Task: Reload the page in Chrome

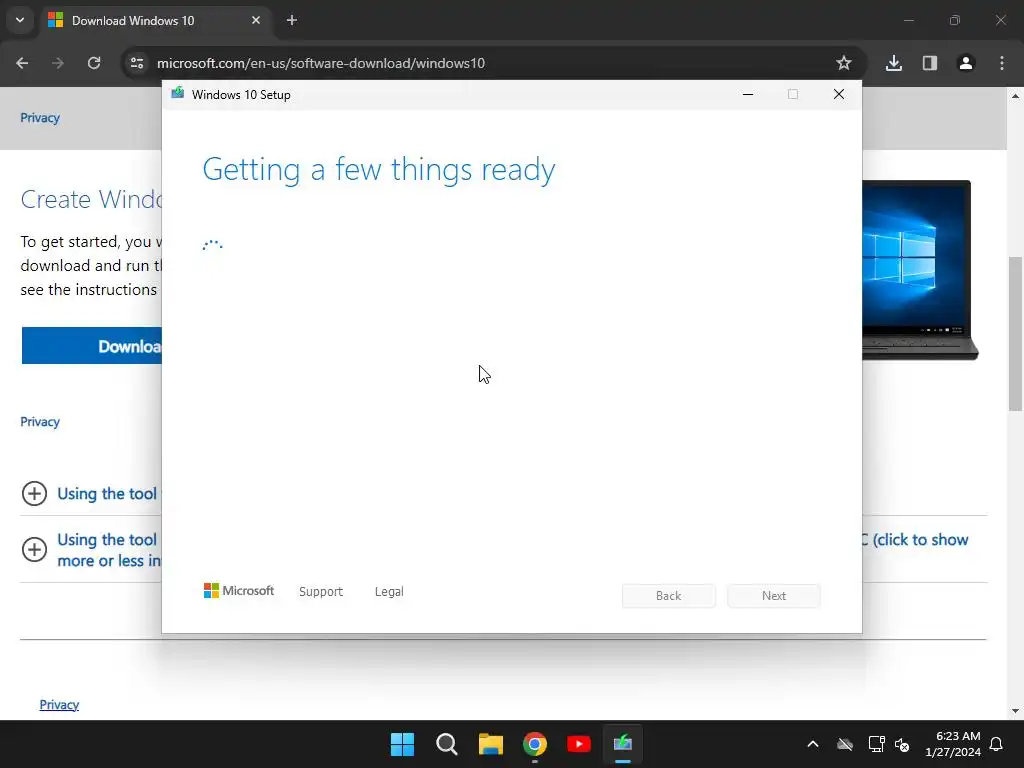Action: [94, 63]
